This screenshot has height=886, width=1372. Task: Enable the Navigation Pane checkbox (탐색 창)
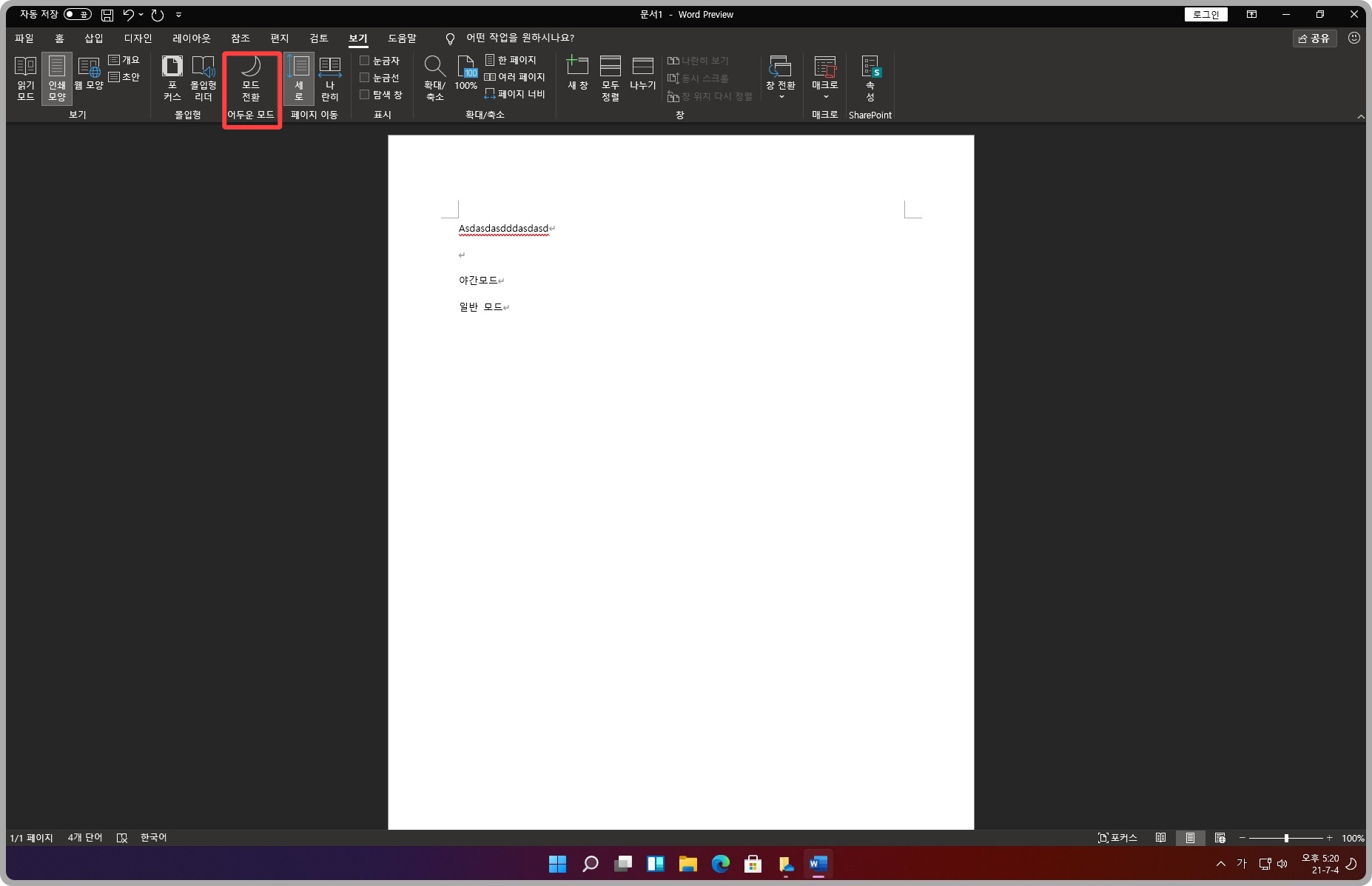[381, 95]
